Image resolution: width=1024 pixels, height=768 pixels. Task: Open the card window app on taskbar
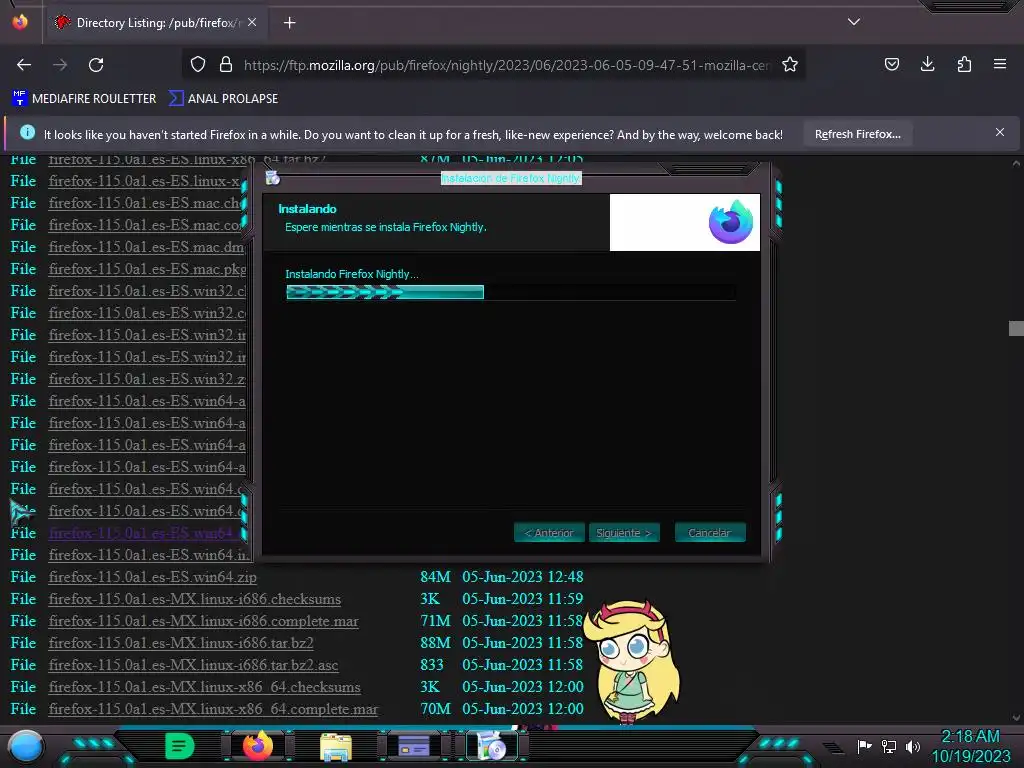point(414,746)
